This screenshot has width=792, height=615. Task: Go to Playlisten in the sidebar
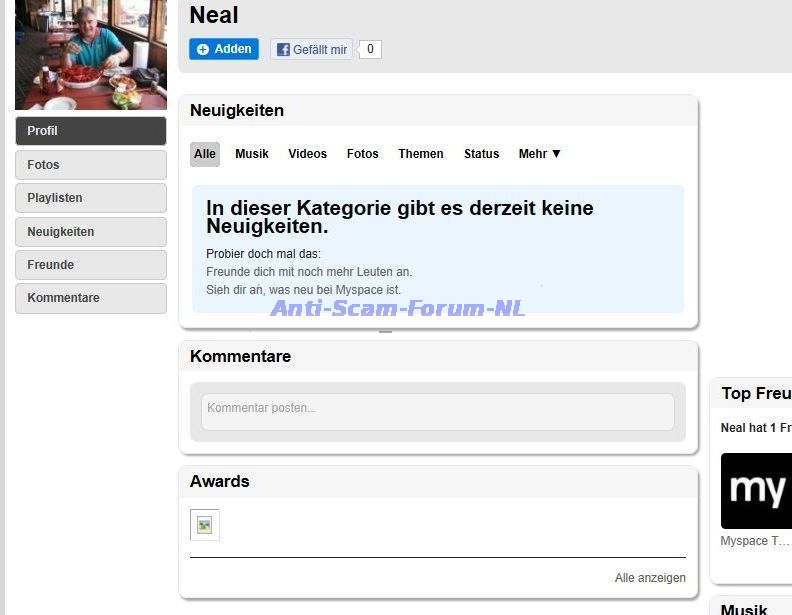[x=91, y=198]
